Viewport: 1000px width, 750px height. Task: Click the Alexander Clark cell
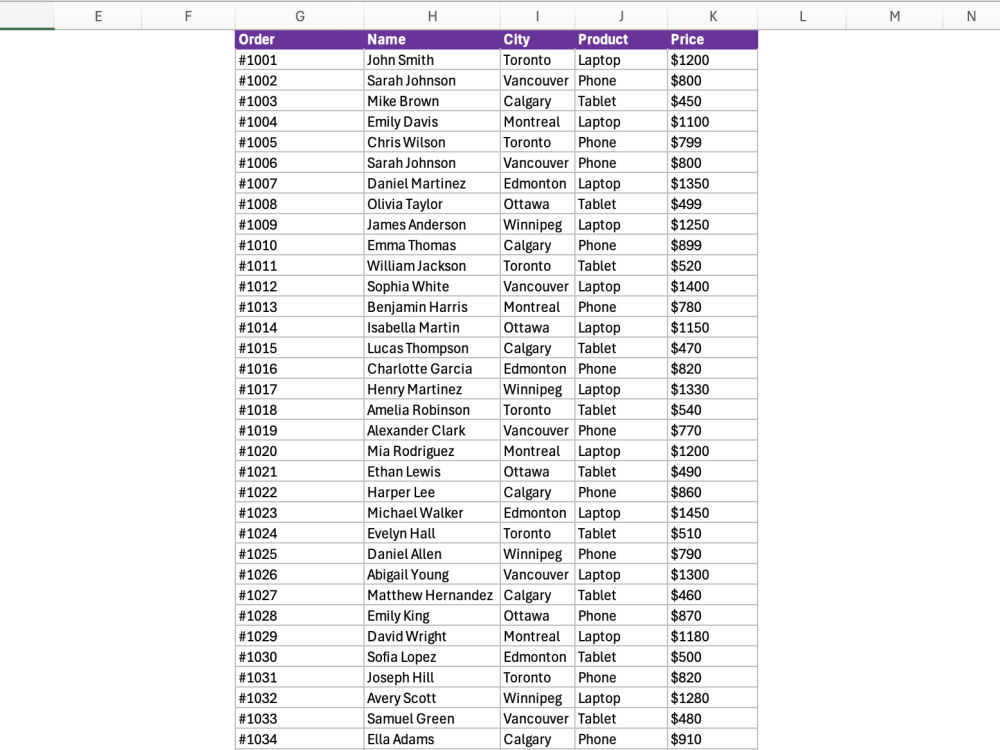432,430
